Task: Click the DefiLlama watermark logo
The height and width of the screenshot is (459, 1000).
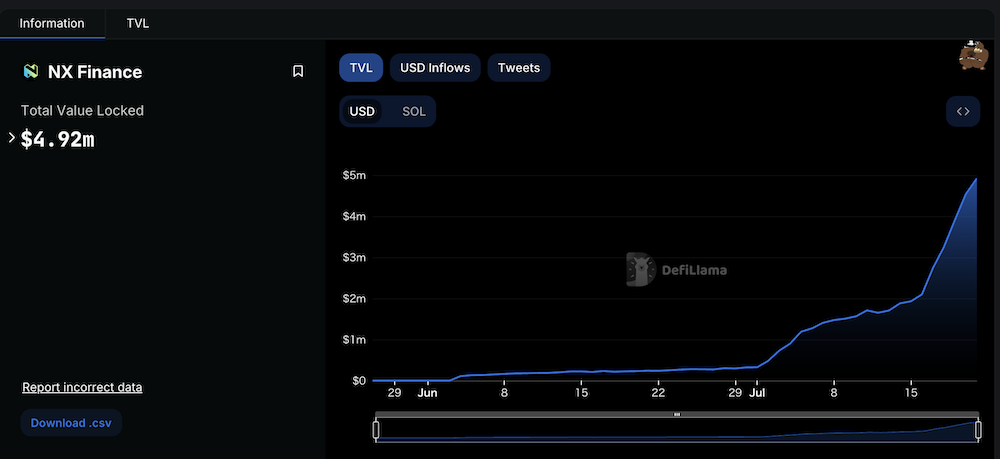Action: [x=639, y=269]
